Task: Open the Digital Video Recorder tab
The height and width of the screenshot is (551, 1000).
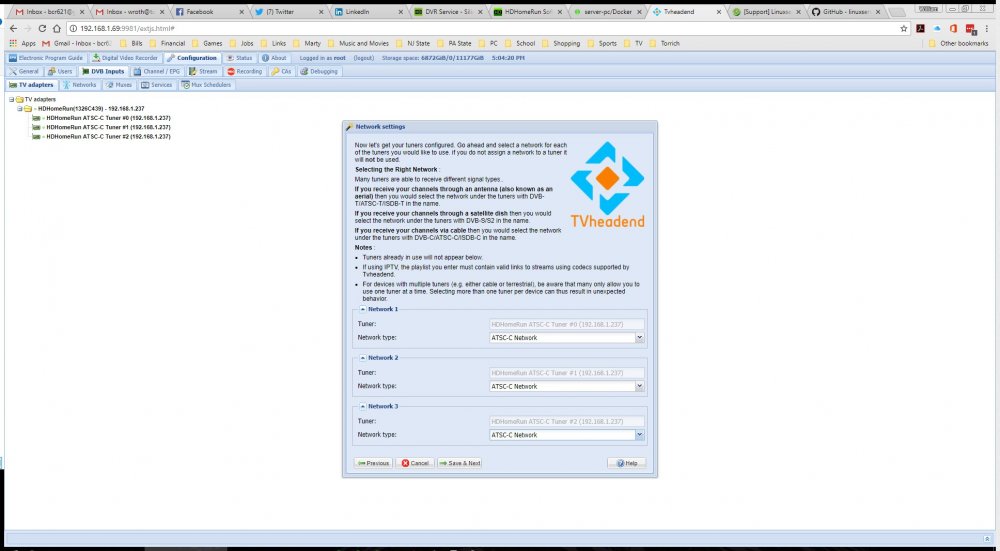Action: pyautogui.click(x=125, y=58)
